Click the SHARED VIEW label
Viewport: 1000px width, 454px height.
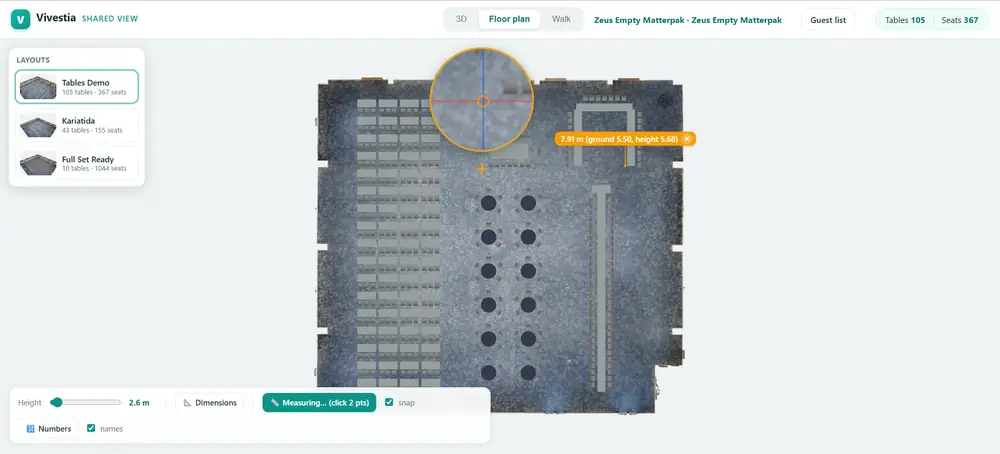[110, 18]
